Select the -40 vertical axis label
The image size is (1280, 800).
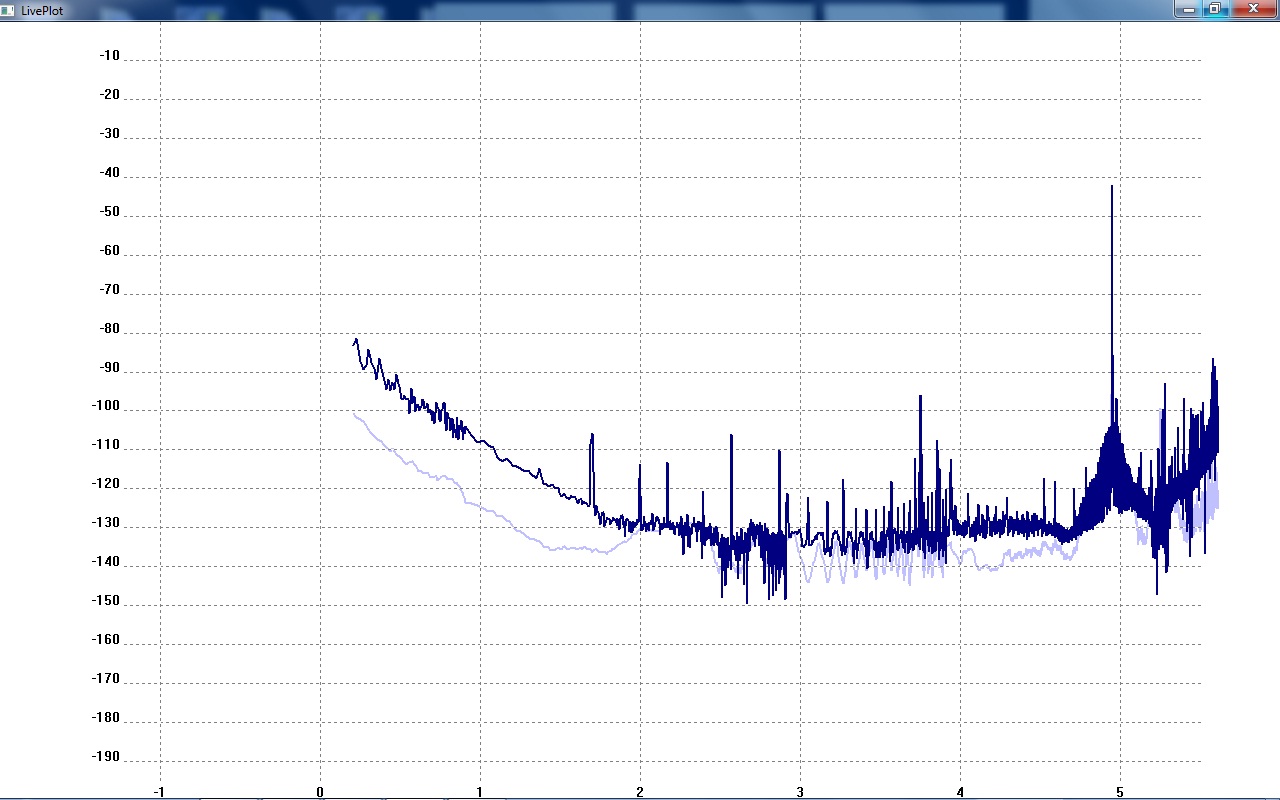click(x=110, y=173)
